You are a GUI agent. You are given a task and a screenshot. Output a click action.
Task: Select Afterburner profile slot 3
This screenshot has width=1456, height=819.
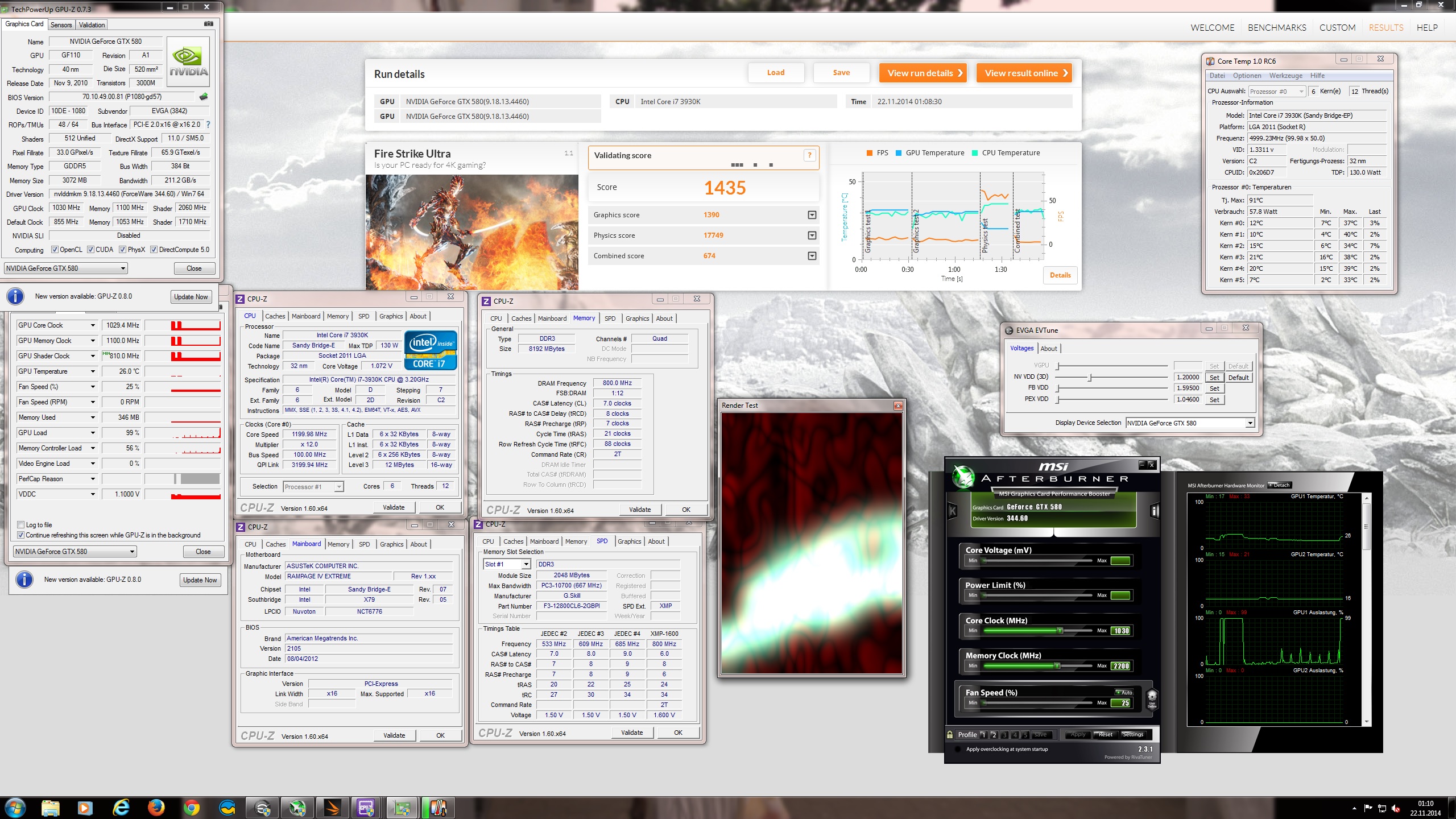1004,734
